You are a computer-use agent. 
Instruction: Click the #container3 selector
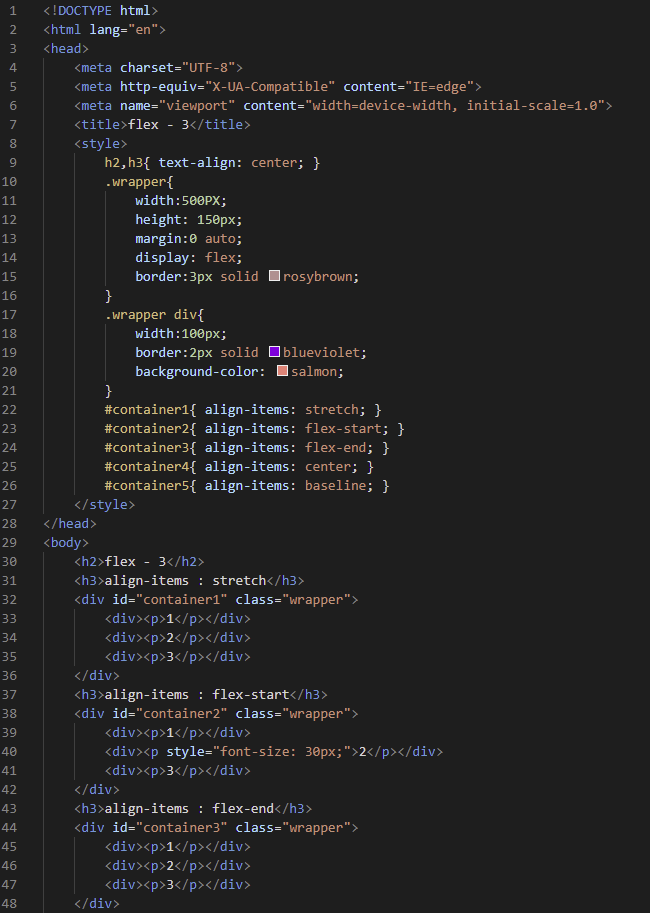click(x=147, y=447)
